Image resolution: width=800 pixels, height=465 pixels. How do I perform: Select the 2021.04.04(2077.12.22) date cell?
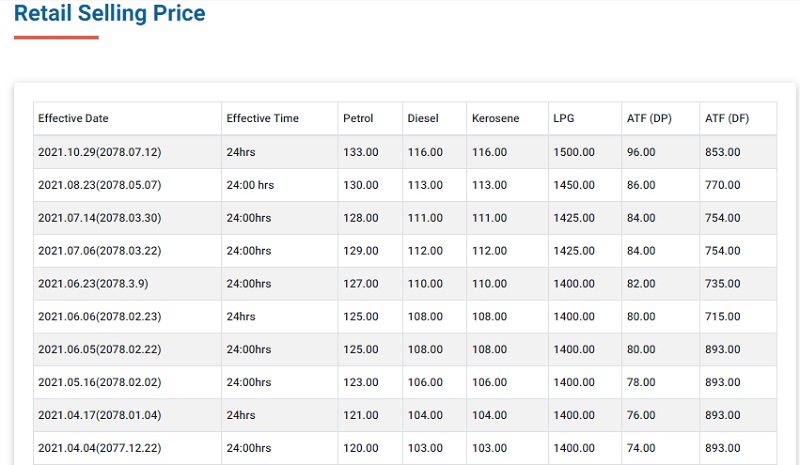[99, 448]
